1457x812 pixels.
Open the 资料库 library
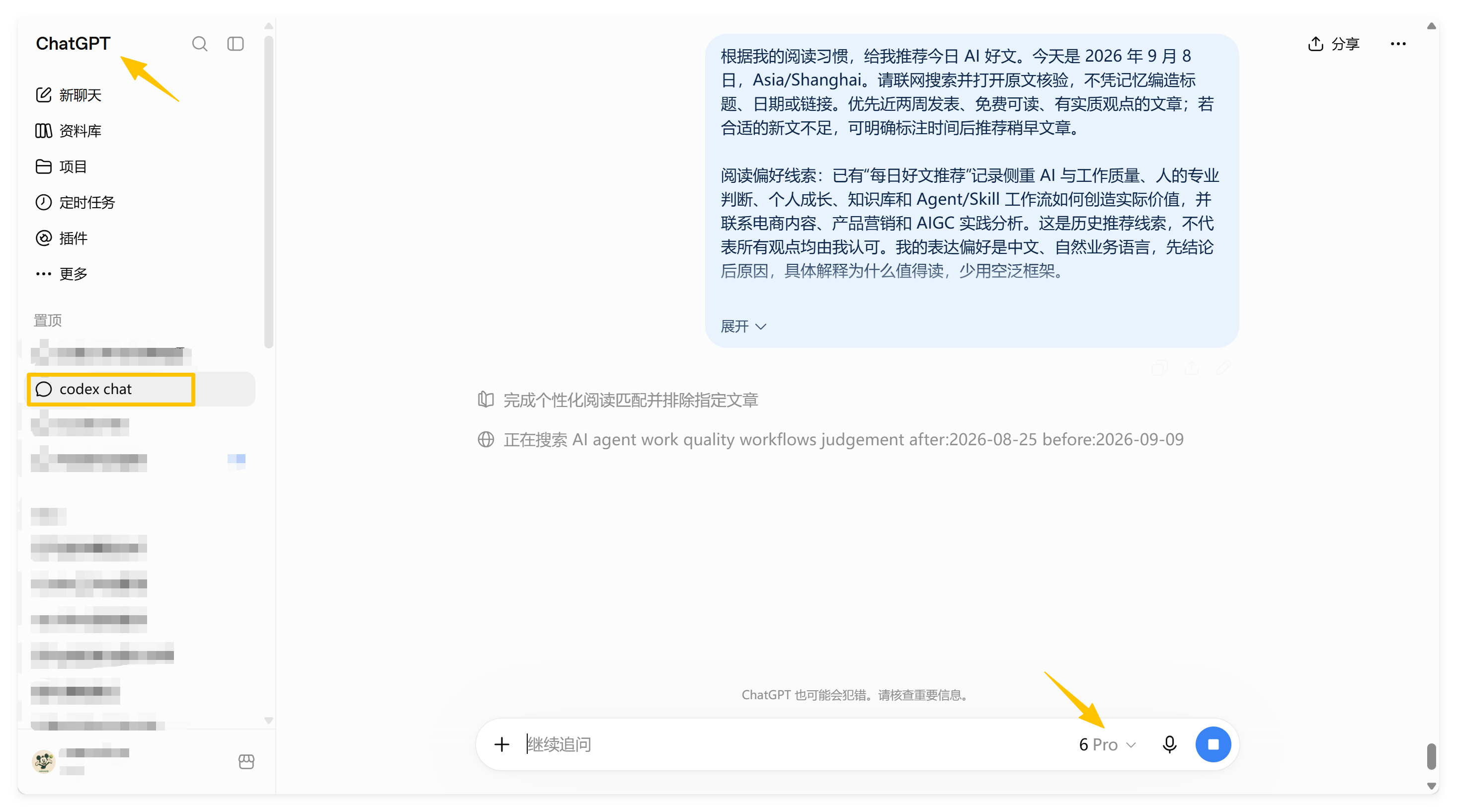tap(69, 131)
